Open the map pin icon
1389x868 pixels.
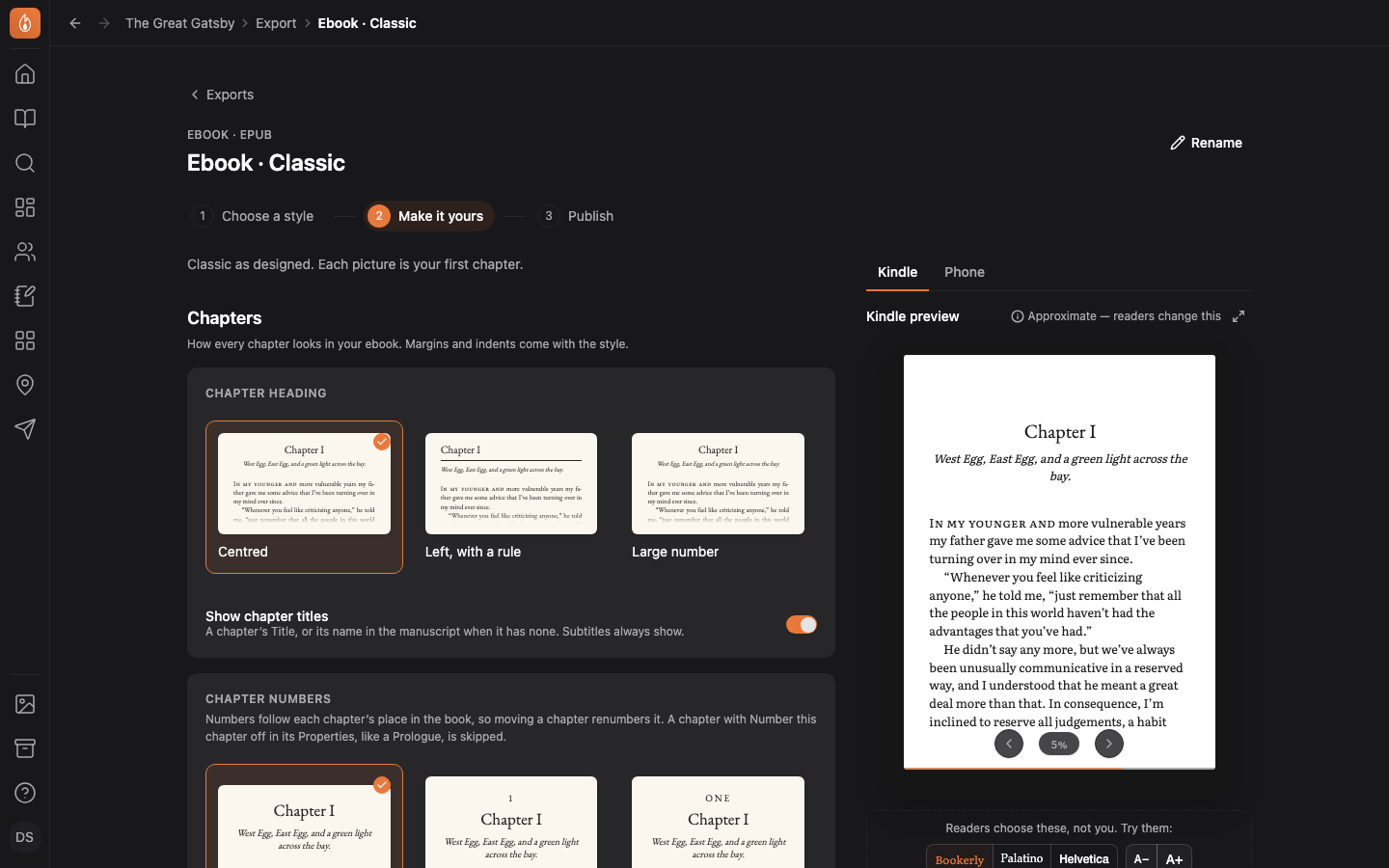pyautogui.click(x=25, y=385)
